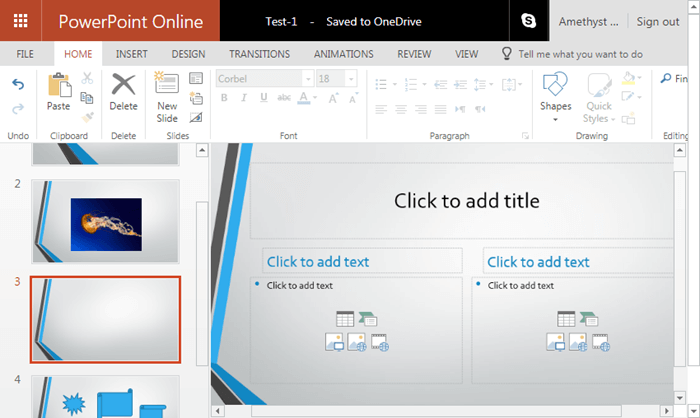Click the Slide Layout icon

tap(196, 79)
